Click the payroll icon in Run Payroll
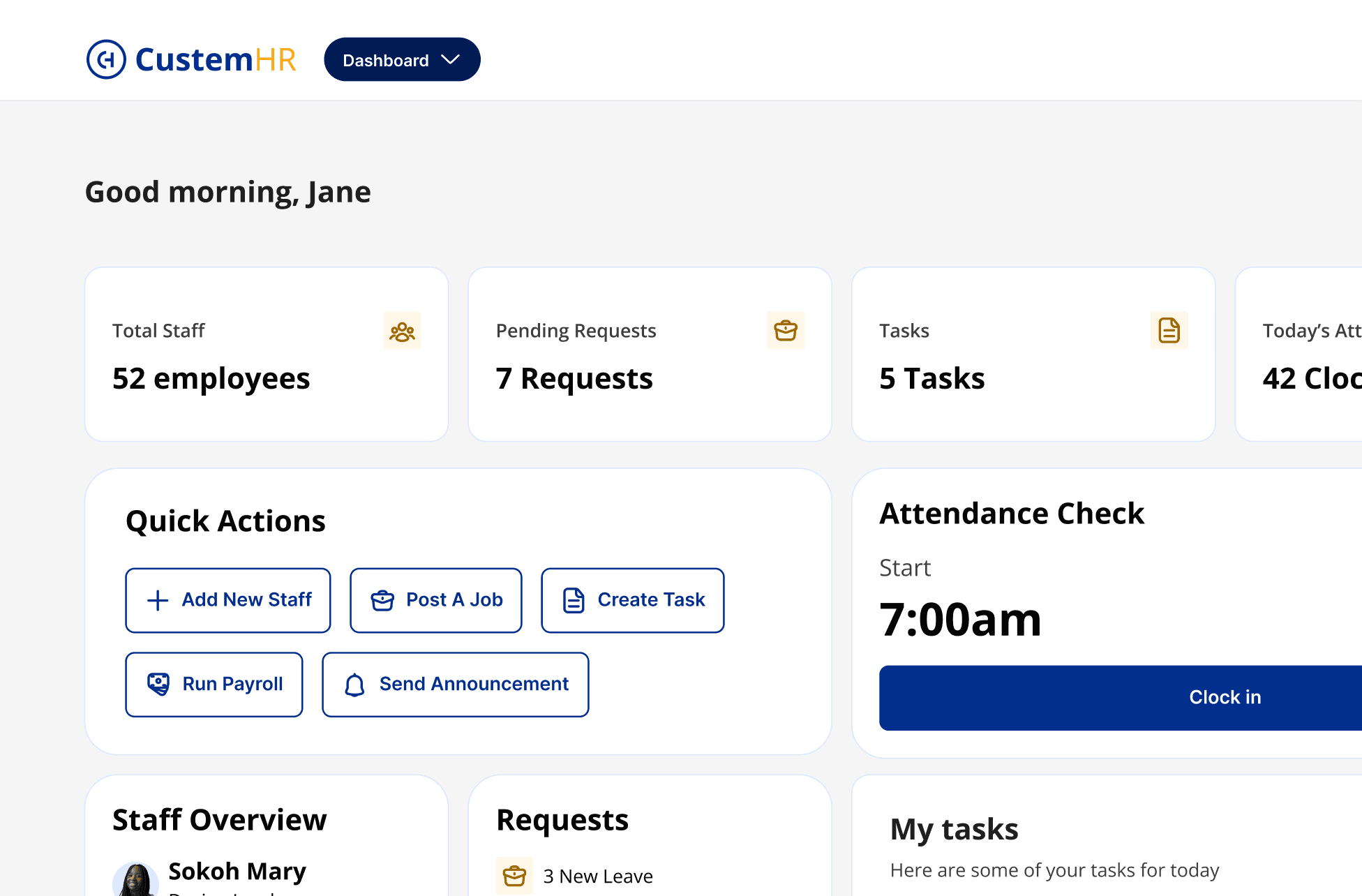This screenshot has height=896, width=1362. 158,684
